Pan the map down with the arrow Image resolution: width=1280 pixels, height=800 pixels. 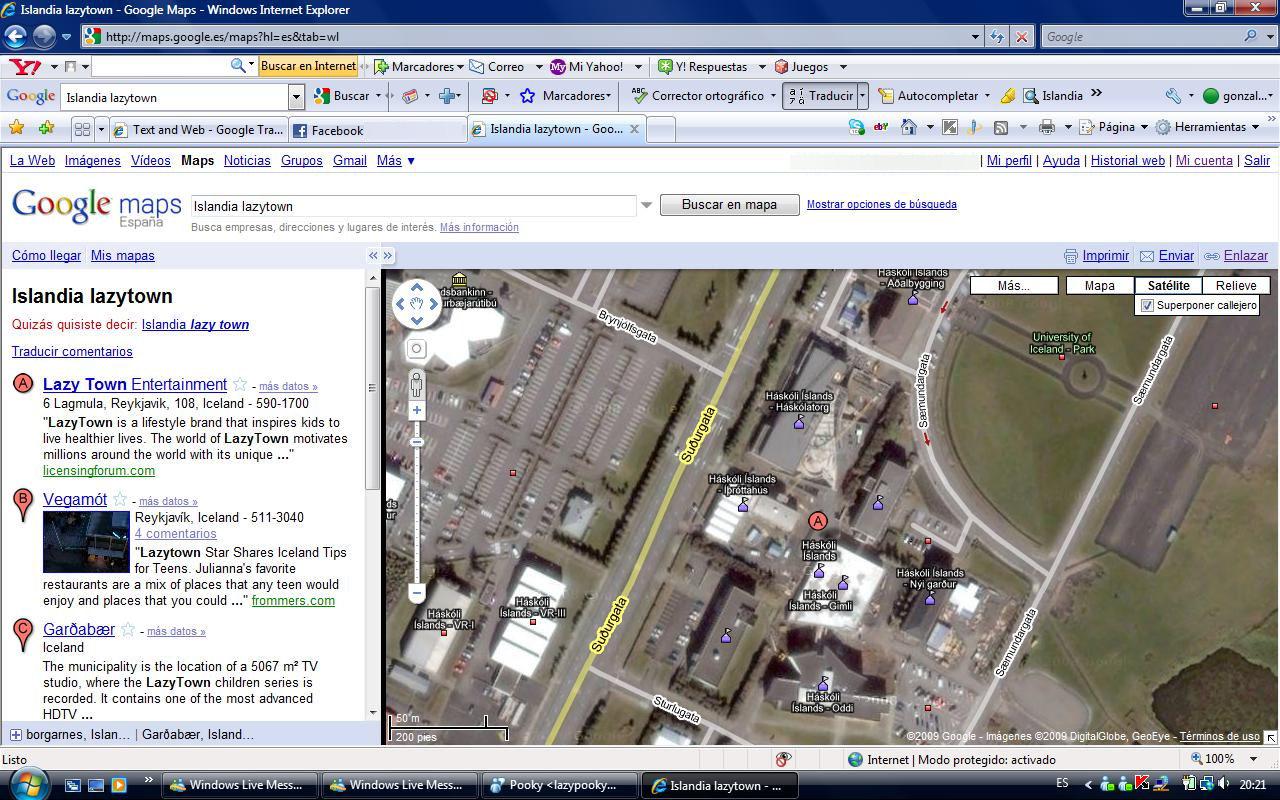coord(417,321)
